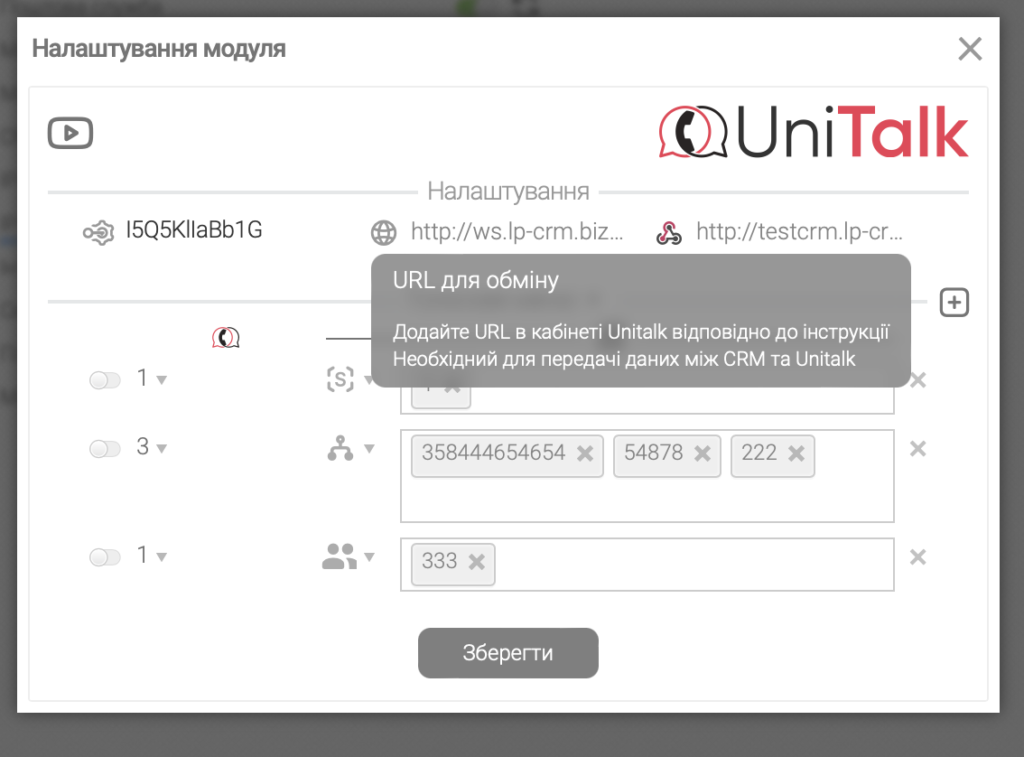Click the globe icon next to ws.lp-crm.biz

[383, 233]
